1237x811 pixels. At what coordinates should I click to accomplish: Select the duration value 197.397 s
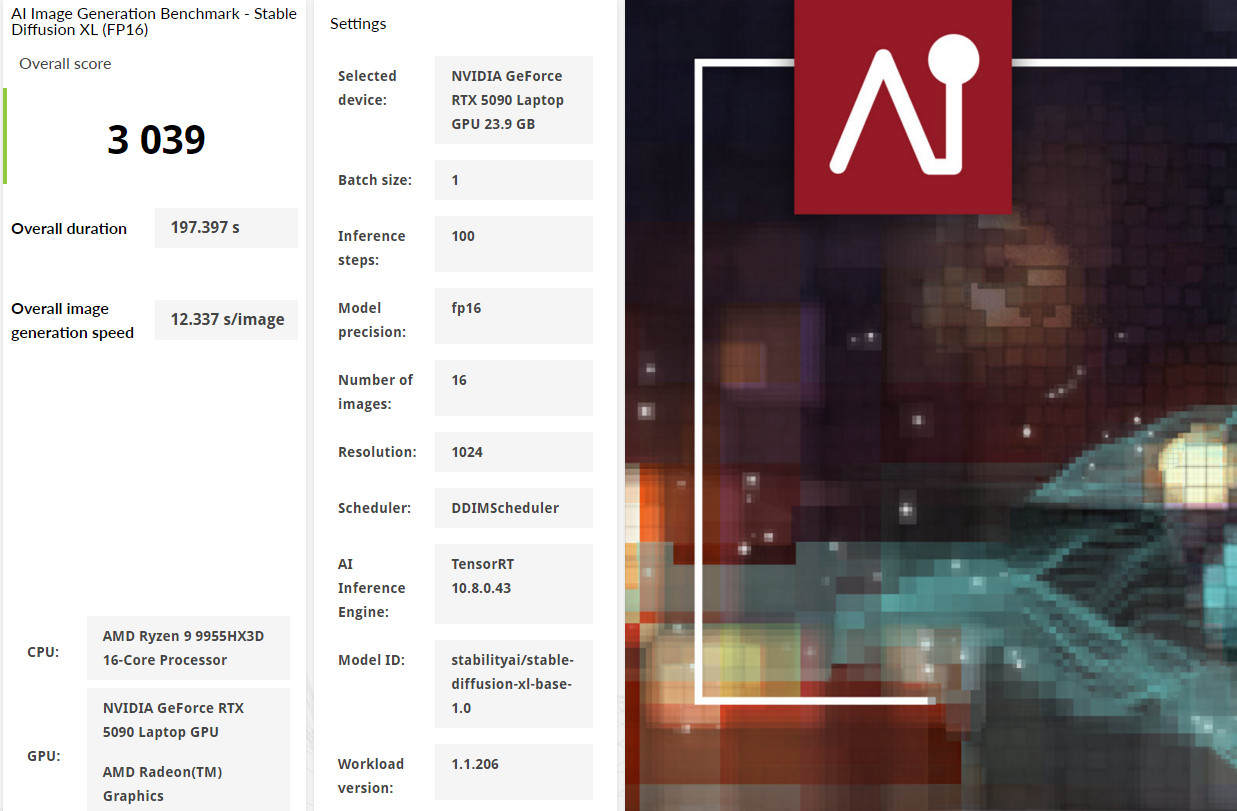[x=205, y=228]
